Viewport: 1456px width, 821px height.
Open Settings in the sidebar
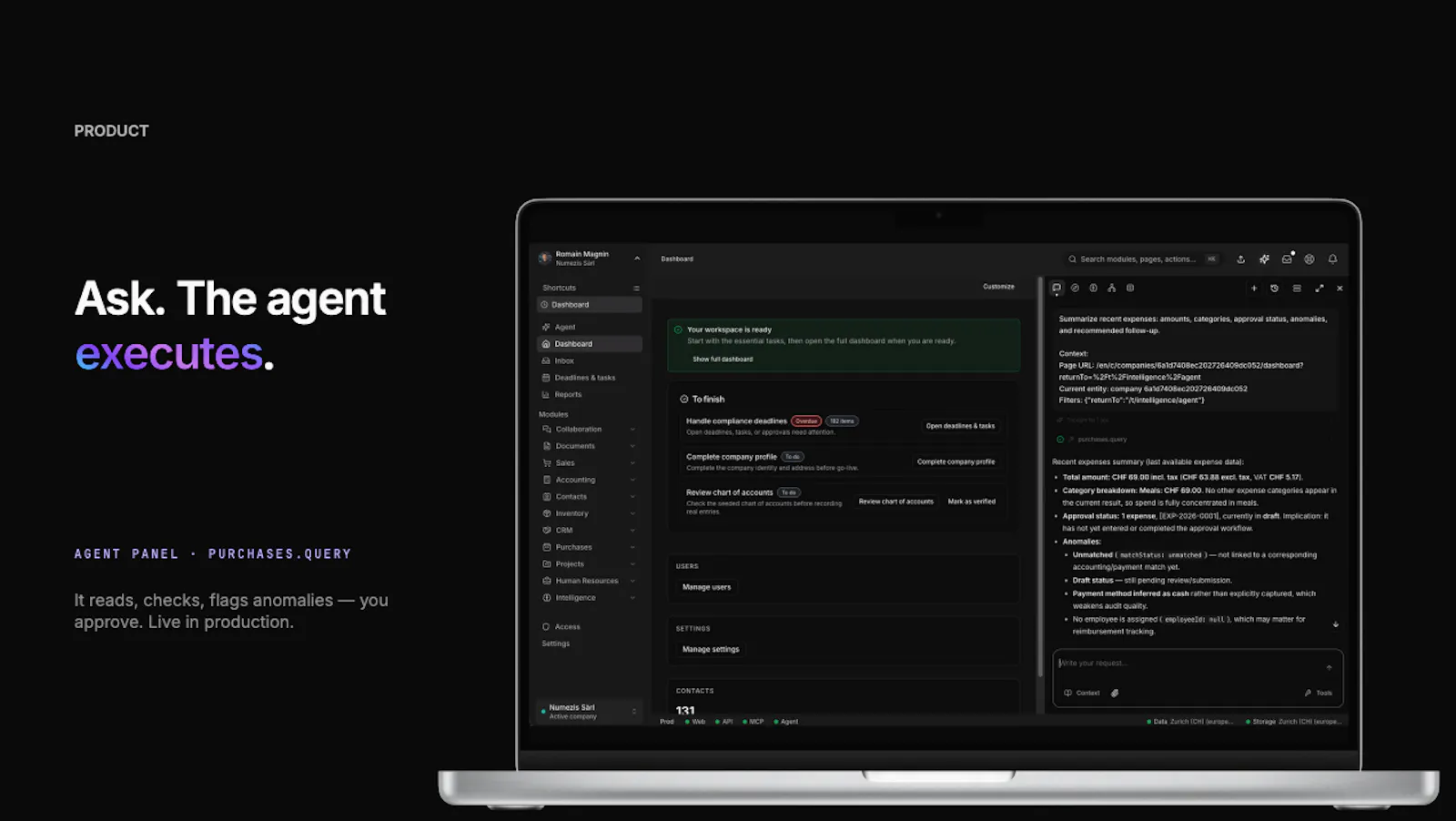556,644
